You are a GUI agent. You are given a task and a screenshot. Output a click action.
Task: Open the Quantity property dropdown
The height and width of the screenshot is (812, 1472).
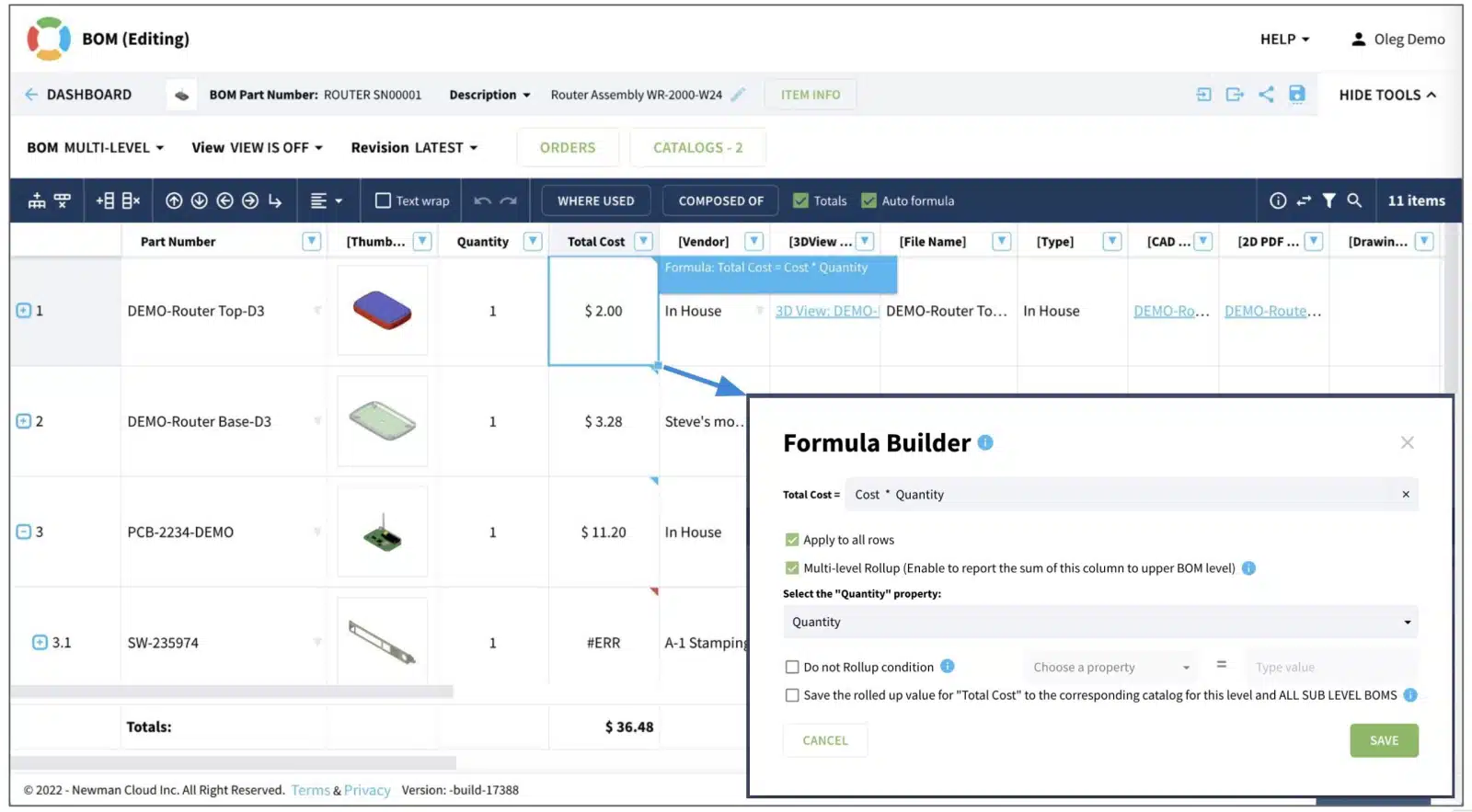pyautogui.click(x=1100, y=622)
